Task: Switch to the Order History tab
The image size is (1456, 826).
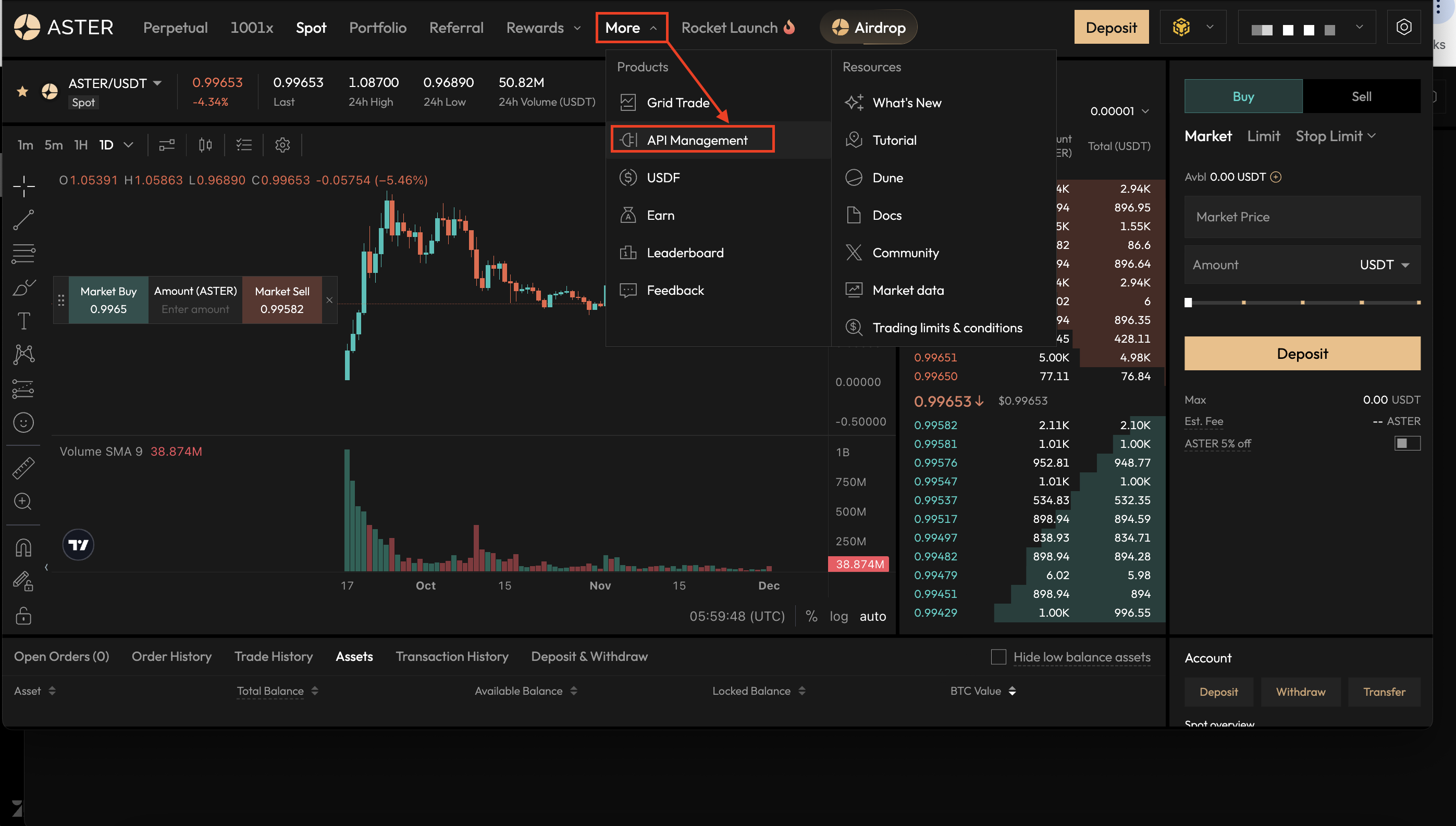Action: tap(171, 656)
